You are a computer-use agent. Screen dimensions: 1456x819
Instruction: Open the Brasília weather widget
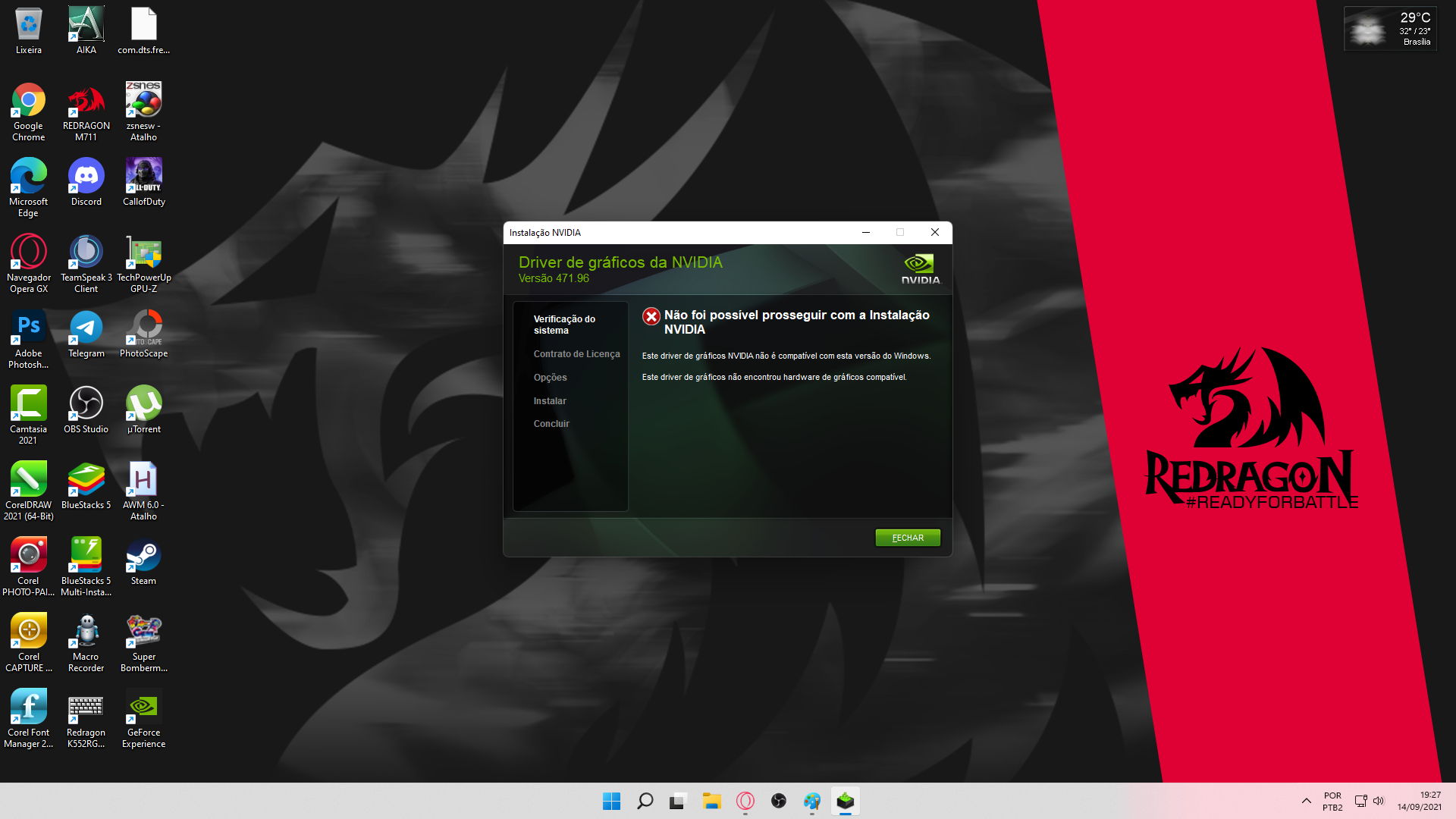1390,28
